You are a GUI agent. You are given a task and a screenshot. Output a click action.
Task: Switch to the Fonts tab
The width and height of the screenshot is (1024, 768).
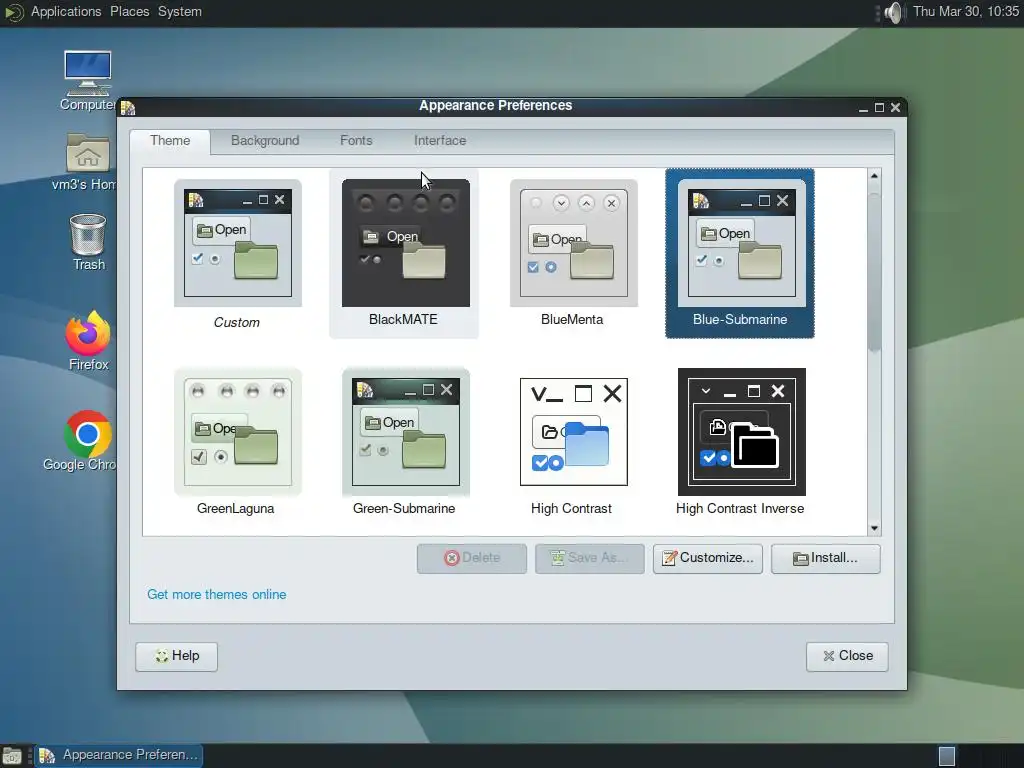click(x=356, y=141)
